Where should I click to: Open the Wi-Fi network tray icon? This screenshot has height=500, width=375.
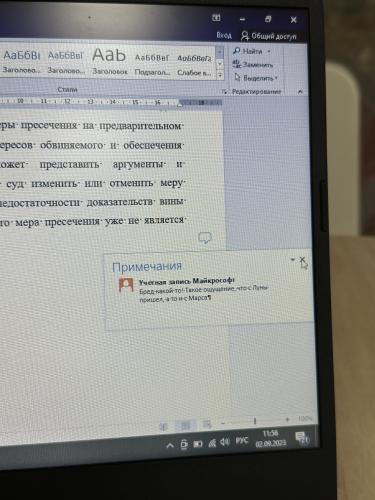pos(212,443)
